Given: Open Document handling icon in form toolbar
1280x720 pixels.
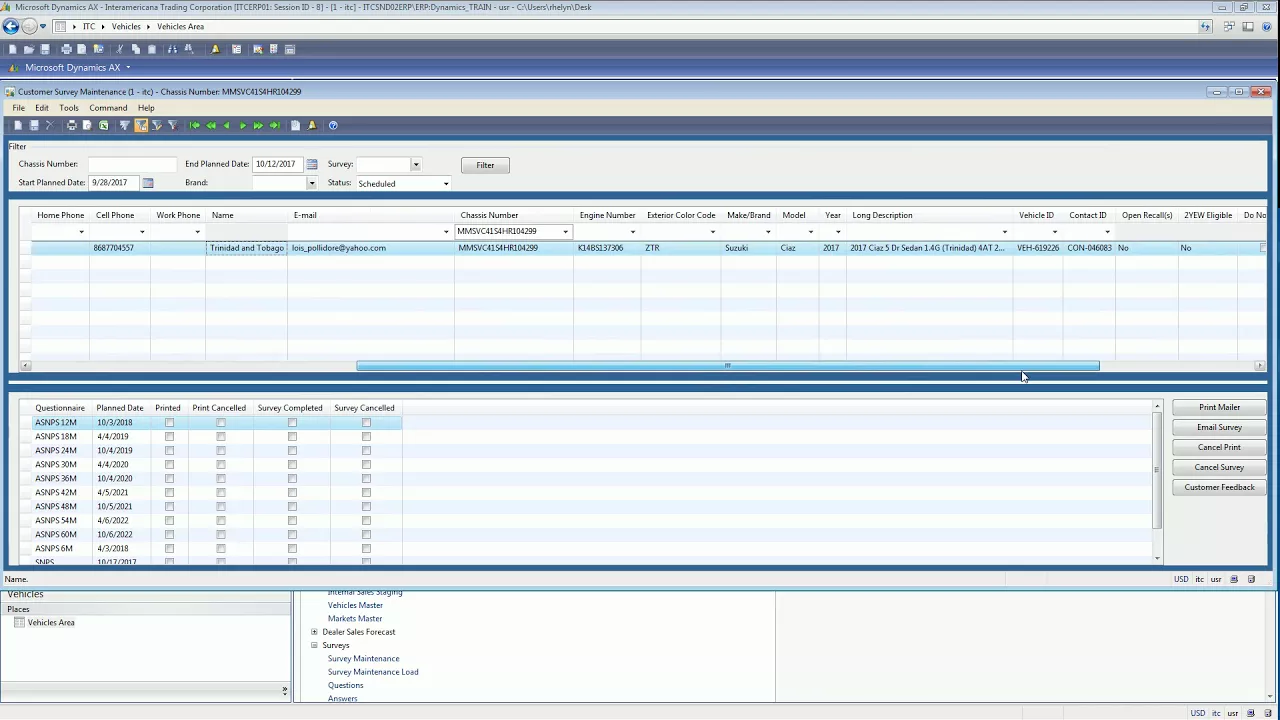Looking at the screenshot, I should (296, 125).
